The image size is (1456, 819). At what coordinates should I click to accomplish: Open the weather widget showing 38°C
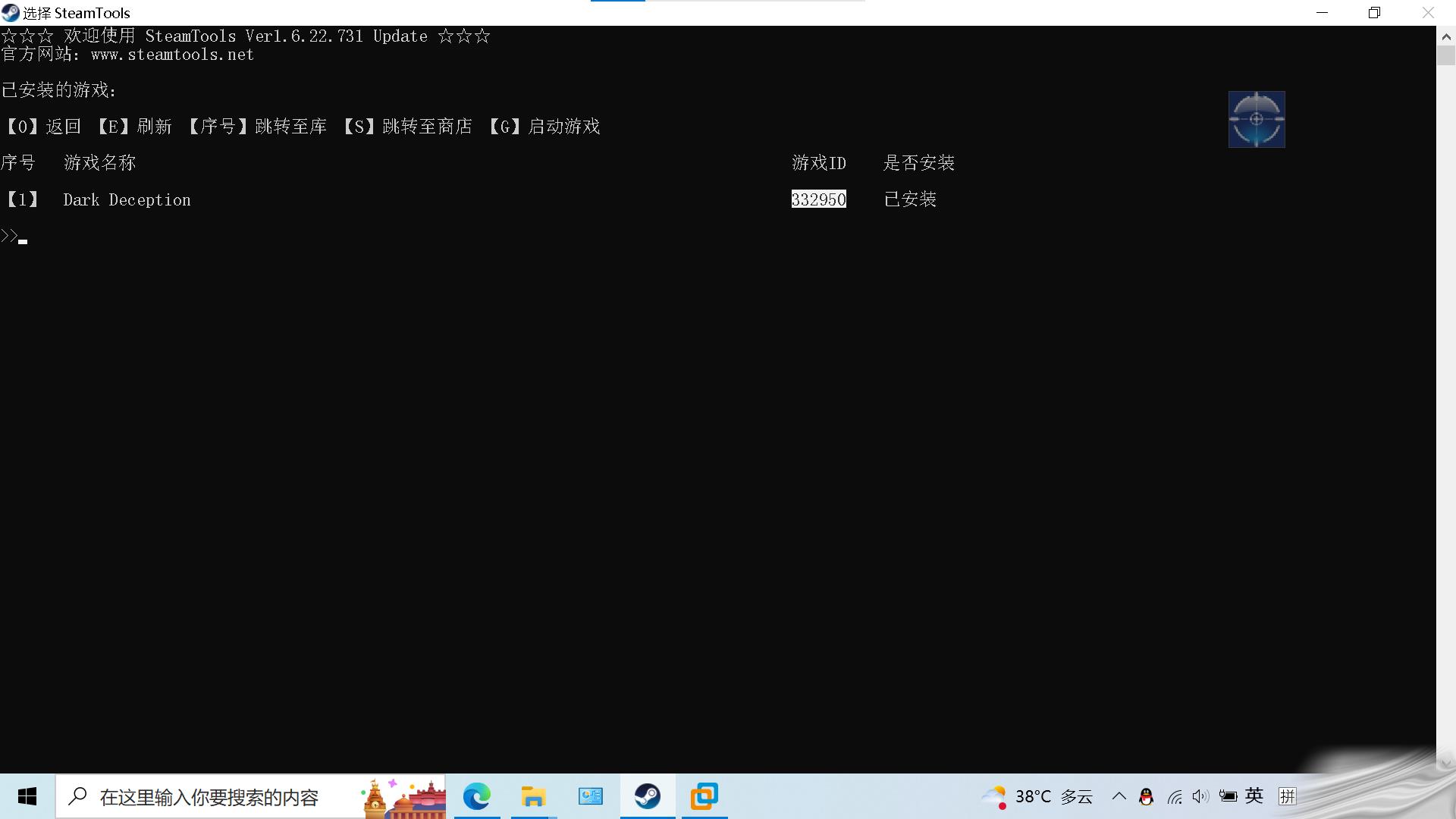[x=1037, y=796]
